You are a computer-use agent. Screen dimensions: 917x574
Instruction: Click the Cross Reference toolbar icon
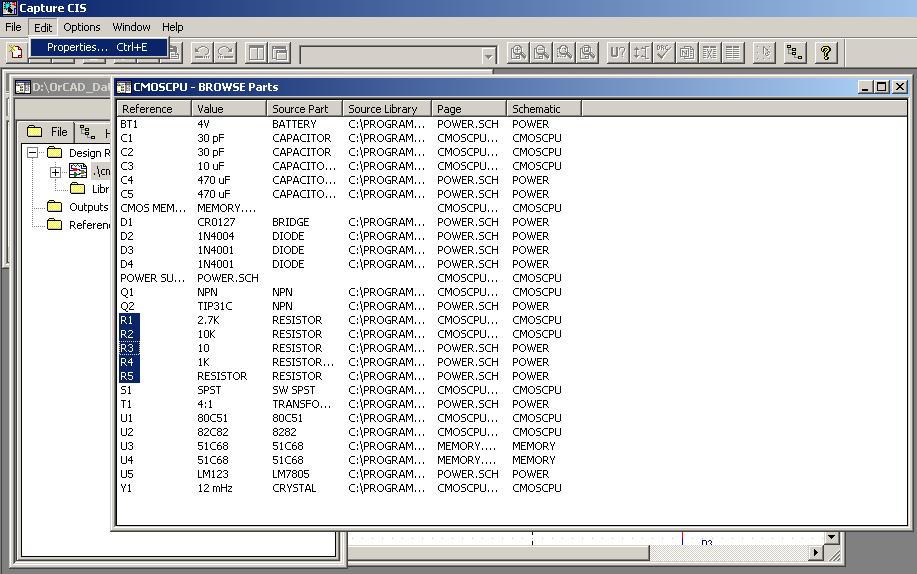[x=709, y=53]
